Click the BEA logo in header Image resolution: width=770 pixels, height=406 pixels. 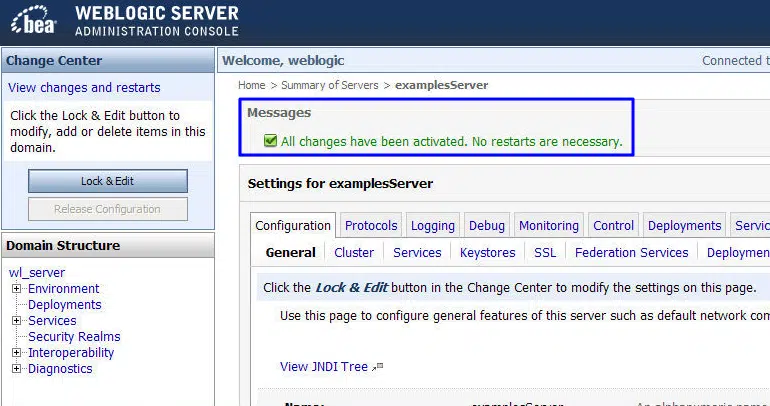33,21
